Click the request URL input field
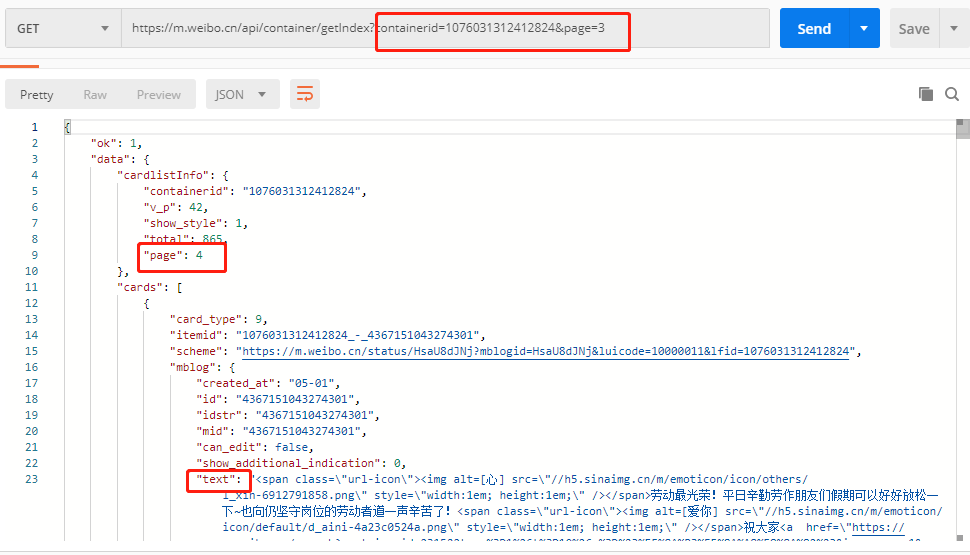Screen dimensions: 970x555 [x=445, y=28]
